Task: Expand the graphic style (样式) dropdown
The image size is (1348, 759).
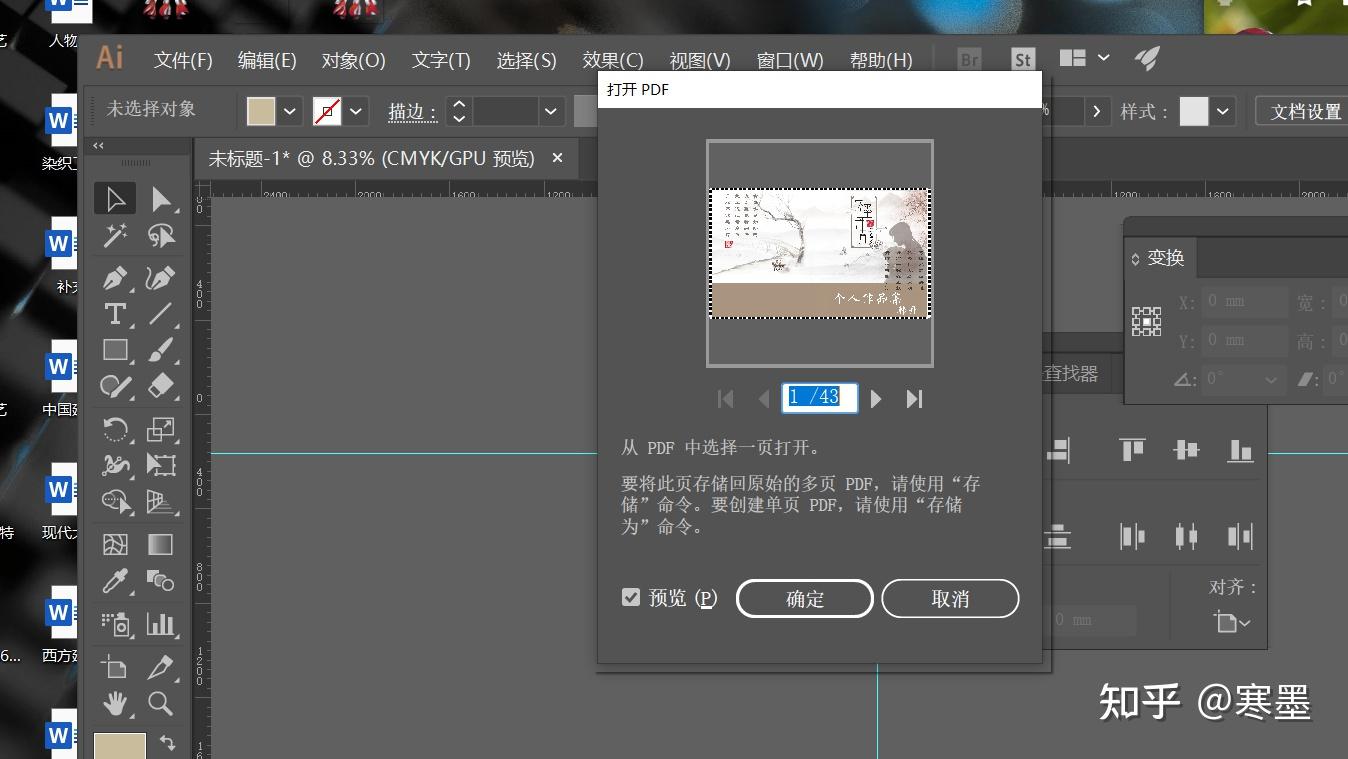Action: (x=1224, y=111)
